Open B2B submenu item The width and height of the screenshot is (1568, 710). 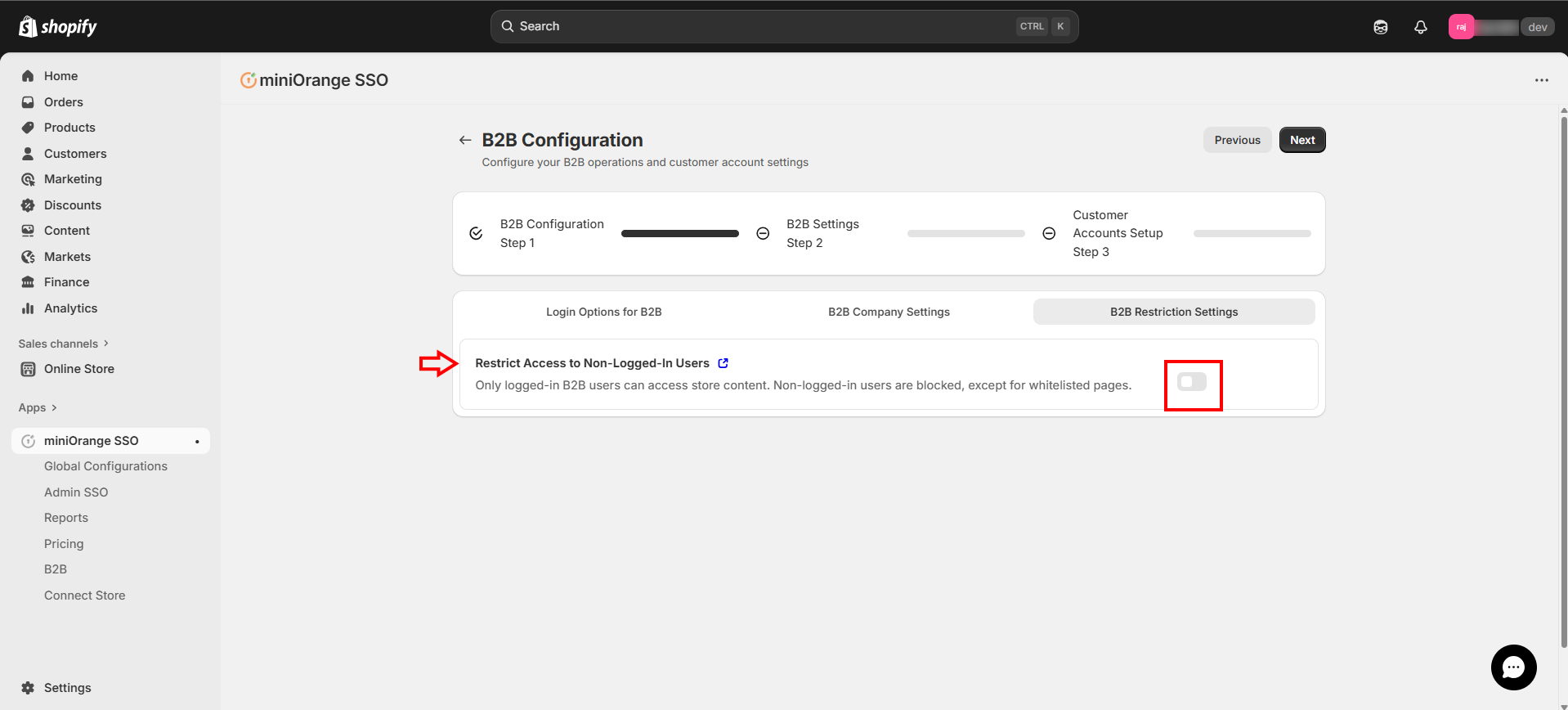click(56, 569)
